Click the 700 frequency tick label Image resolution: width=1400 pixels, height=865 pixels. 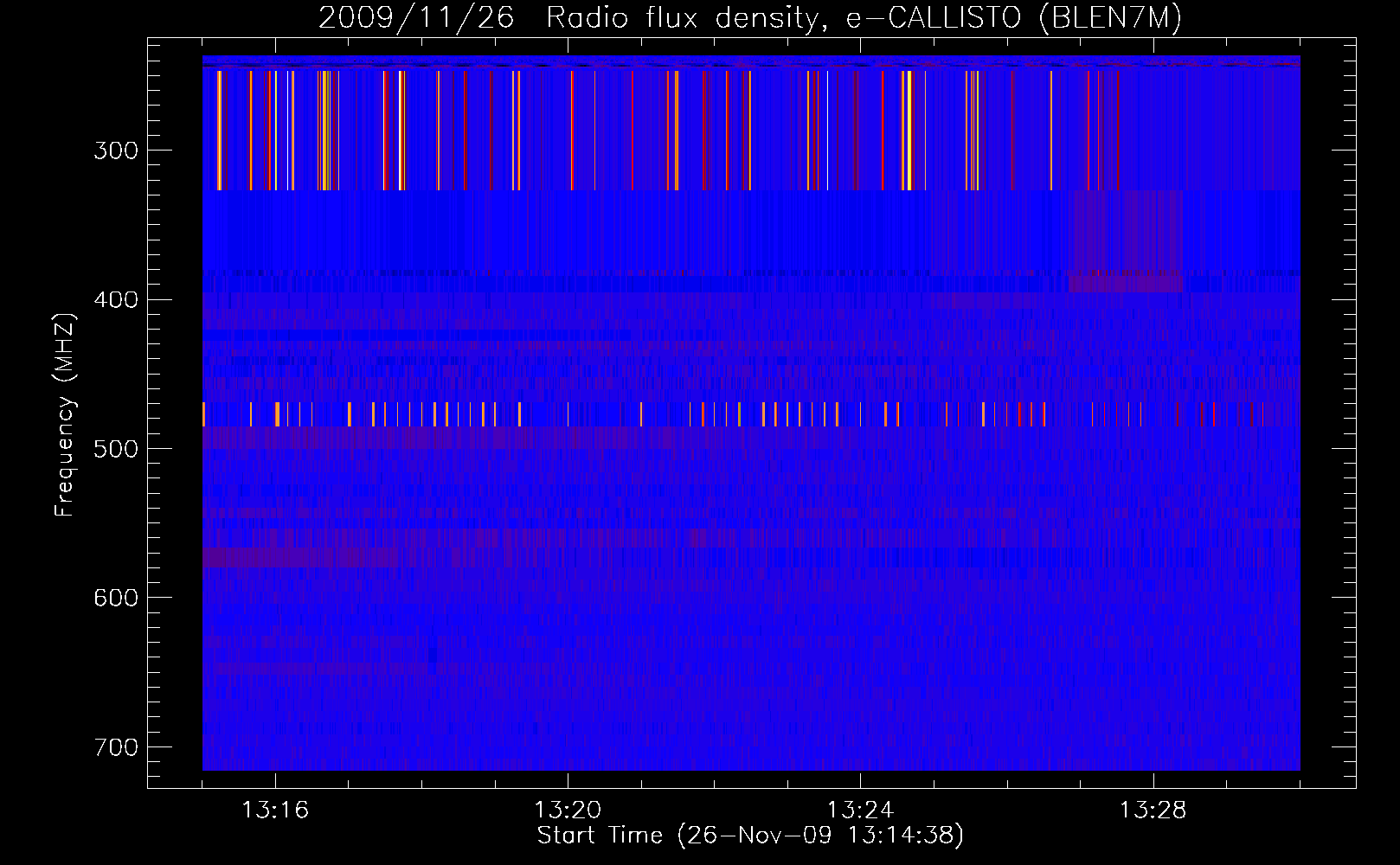pos(116,746)
